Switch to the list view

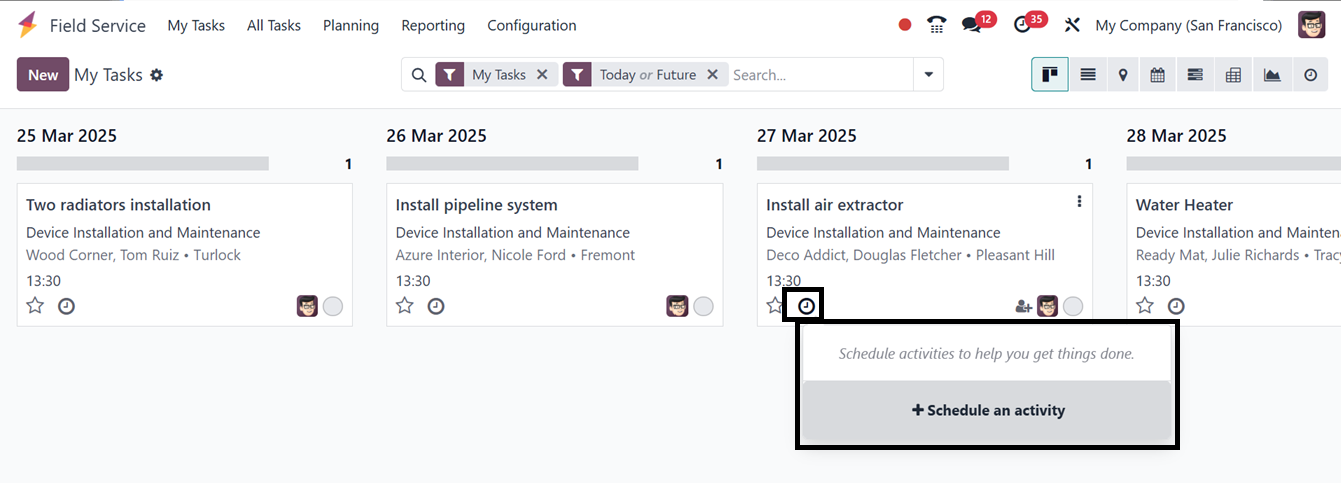1088,75
